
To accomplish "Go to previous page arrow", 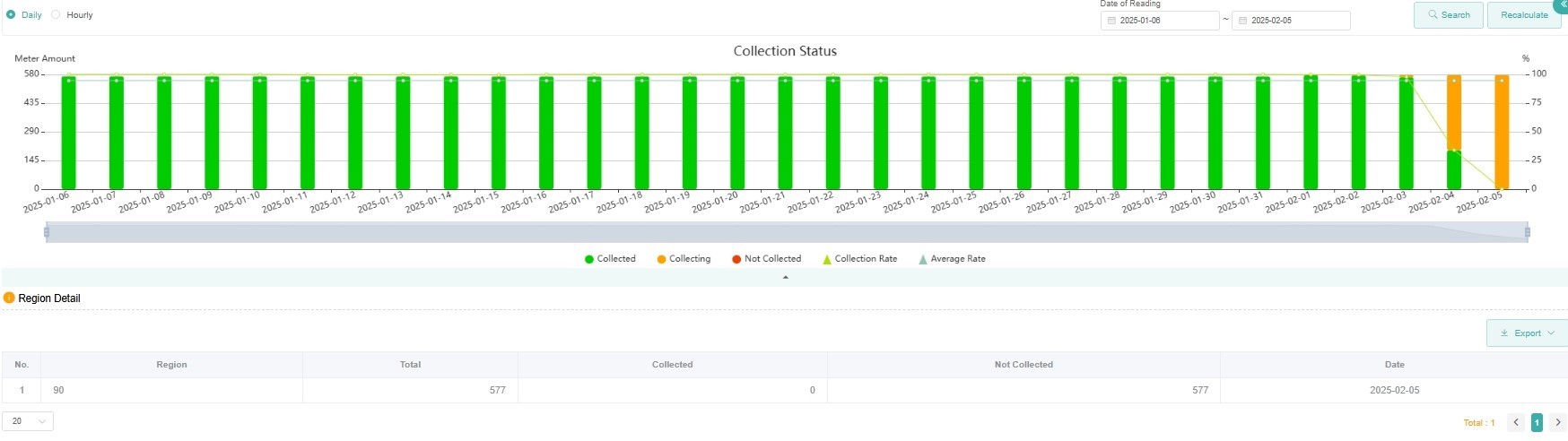I will pyautogui.click(x=1516, y=422).
